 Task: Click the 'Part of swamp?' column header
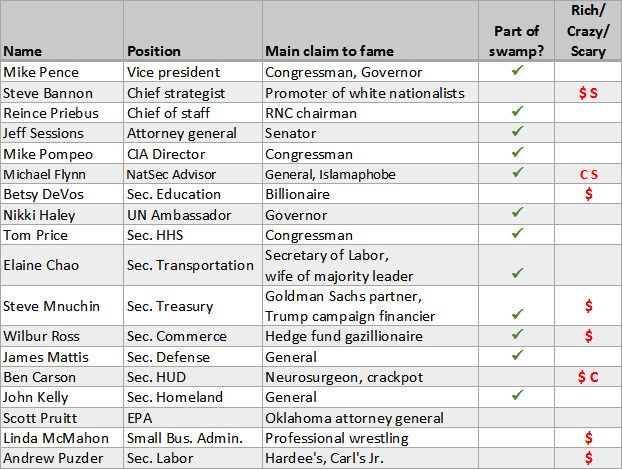[x=516, y=41]
